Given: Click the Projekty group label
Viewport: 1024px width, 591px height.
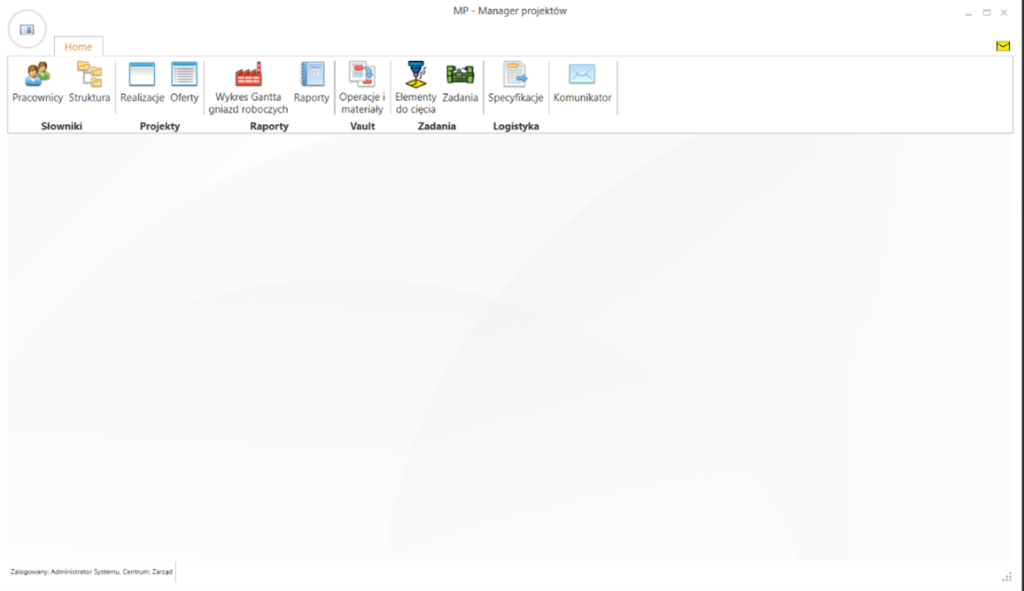Looking at the screenshot, I should (159, 126).
